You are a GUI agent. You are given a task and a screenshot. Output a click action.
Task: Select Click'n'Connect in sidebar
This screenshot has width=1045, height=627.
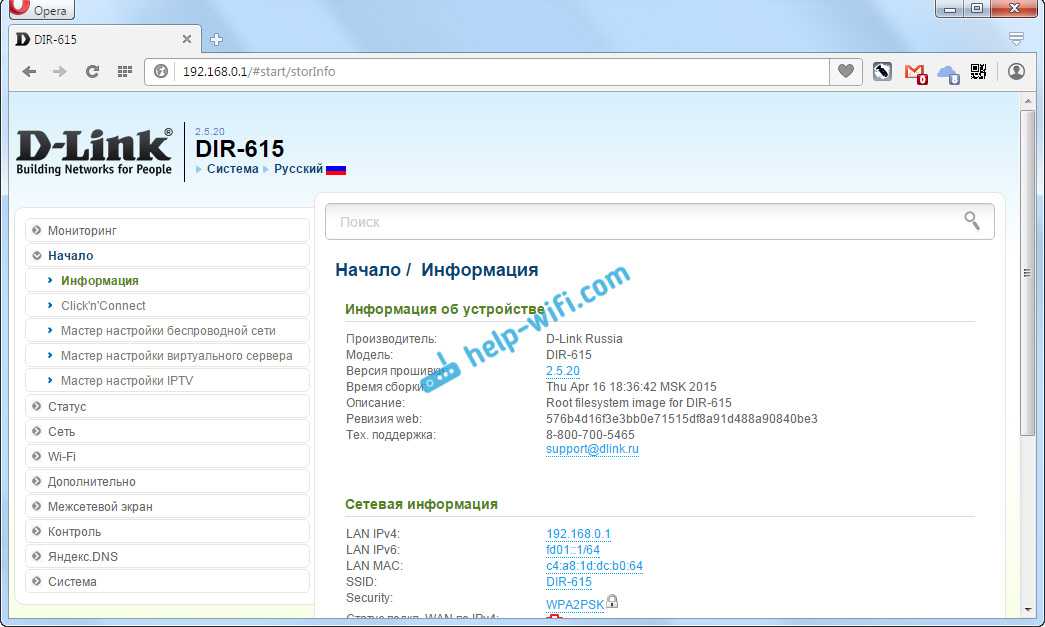(103, 306)
